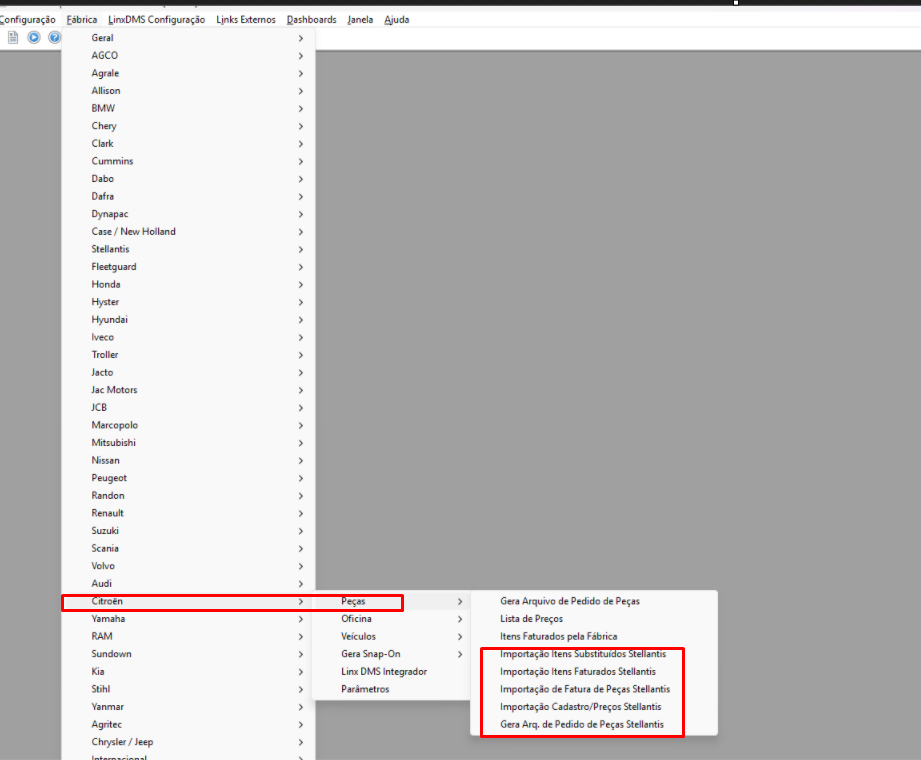Viewport: 921px width, 760px height.
Task: Expand the Oficina submenu arrow
Action: pos(460,619)
